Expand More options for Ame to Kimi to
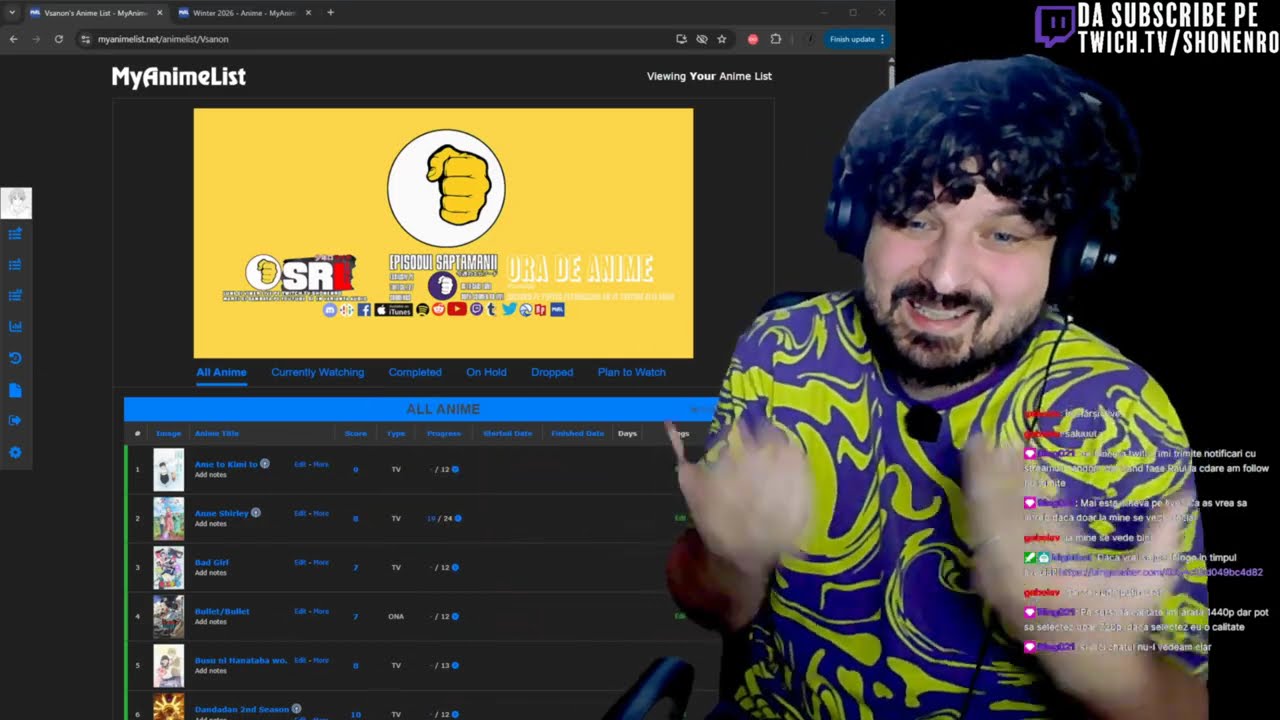 click(x=321, y=464)
